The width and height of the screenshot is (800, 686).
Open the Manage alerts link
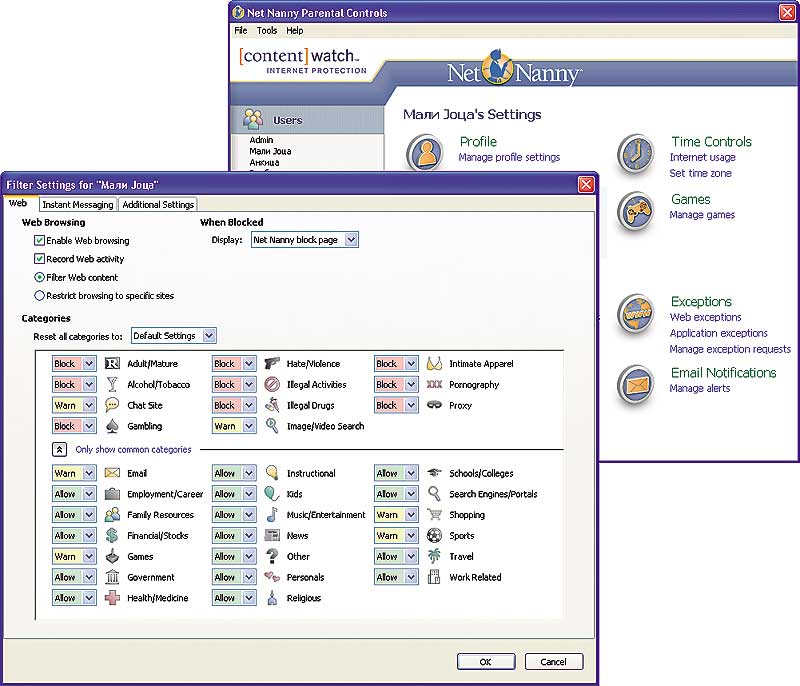tap(699, 388)
